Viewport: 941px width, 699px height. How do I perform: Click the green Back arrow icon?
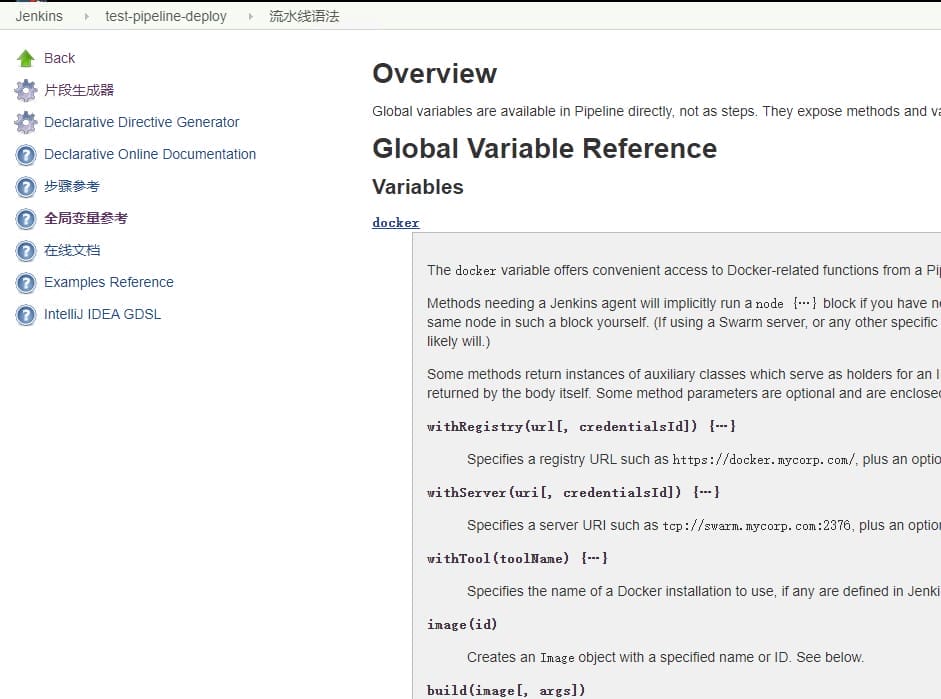pyautogui.click(x=26, y=59)
